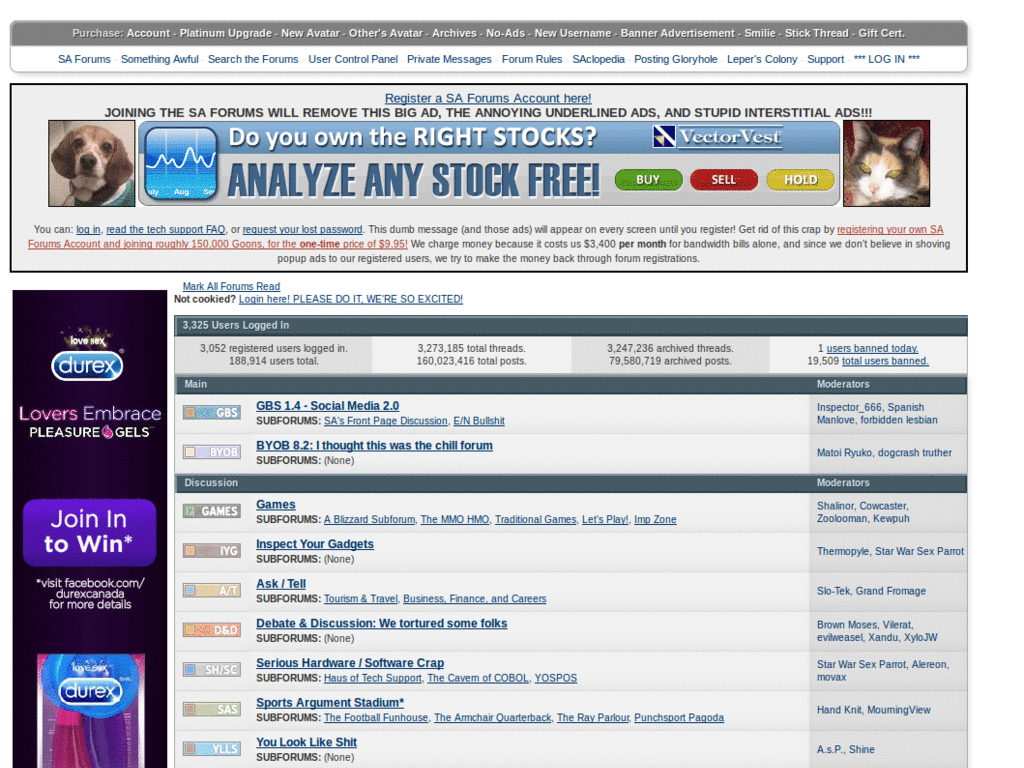Click the stock chart icon in banner ad

181,163
